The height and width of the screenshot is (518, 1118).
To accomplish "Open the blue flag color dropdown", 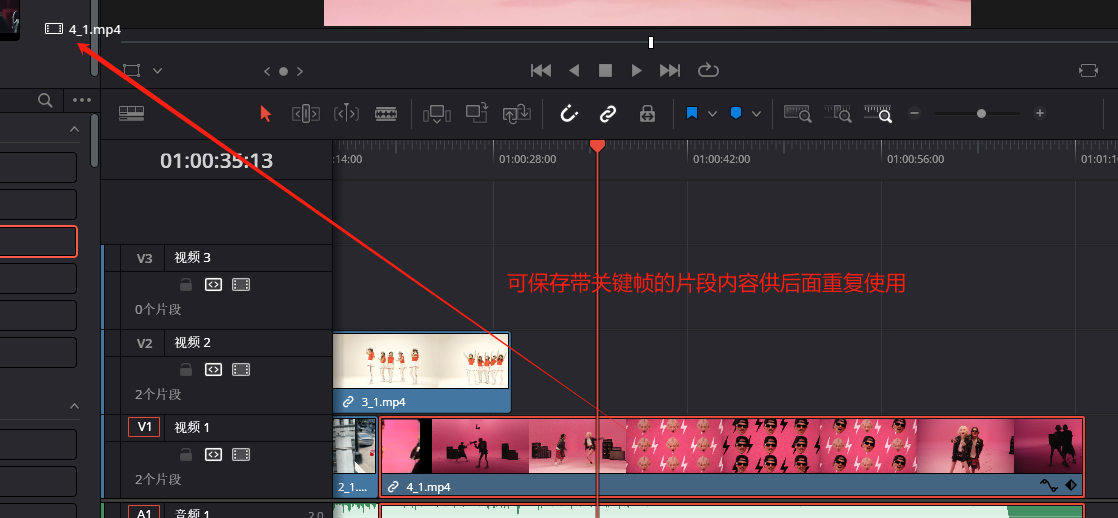I will (x=712, y=114).
